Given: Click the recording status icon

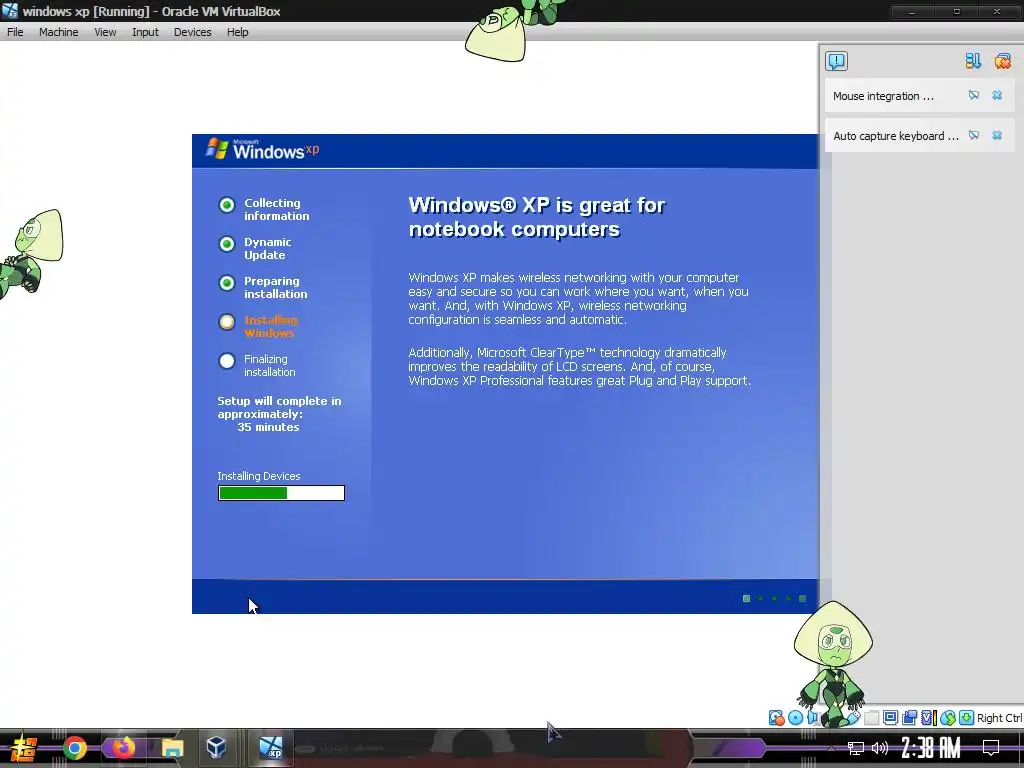Looking at the screenshot, I should (909, 718).
